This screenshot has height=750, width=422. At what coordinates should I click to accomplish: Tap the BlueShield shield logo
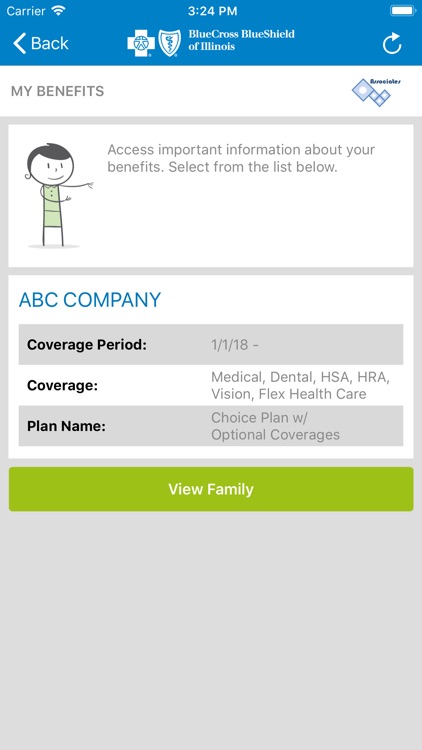pyautogui.click(x=170, y=44)
